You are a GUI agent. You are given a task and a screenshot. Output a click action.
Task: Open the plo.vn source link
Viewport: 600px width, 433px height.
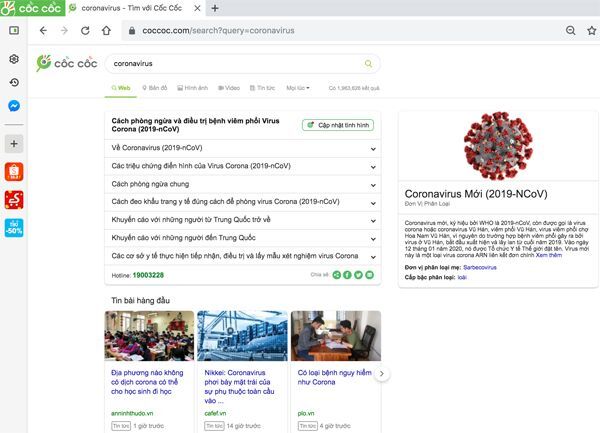click(x=306, y=413)
